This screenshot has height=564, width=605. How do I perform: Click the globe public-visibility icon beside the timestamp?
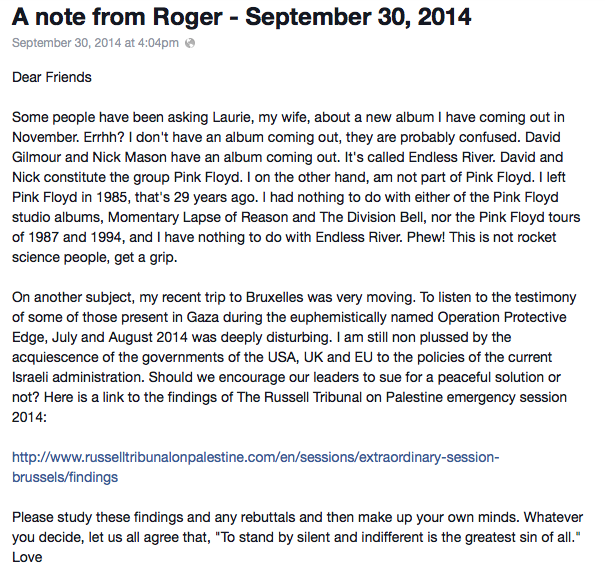[x=191, y=43]
